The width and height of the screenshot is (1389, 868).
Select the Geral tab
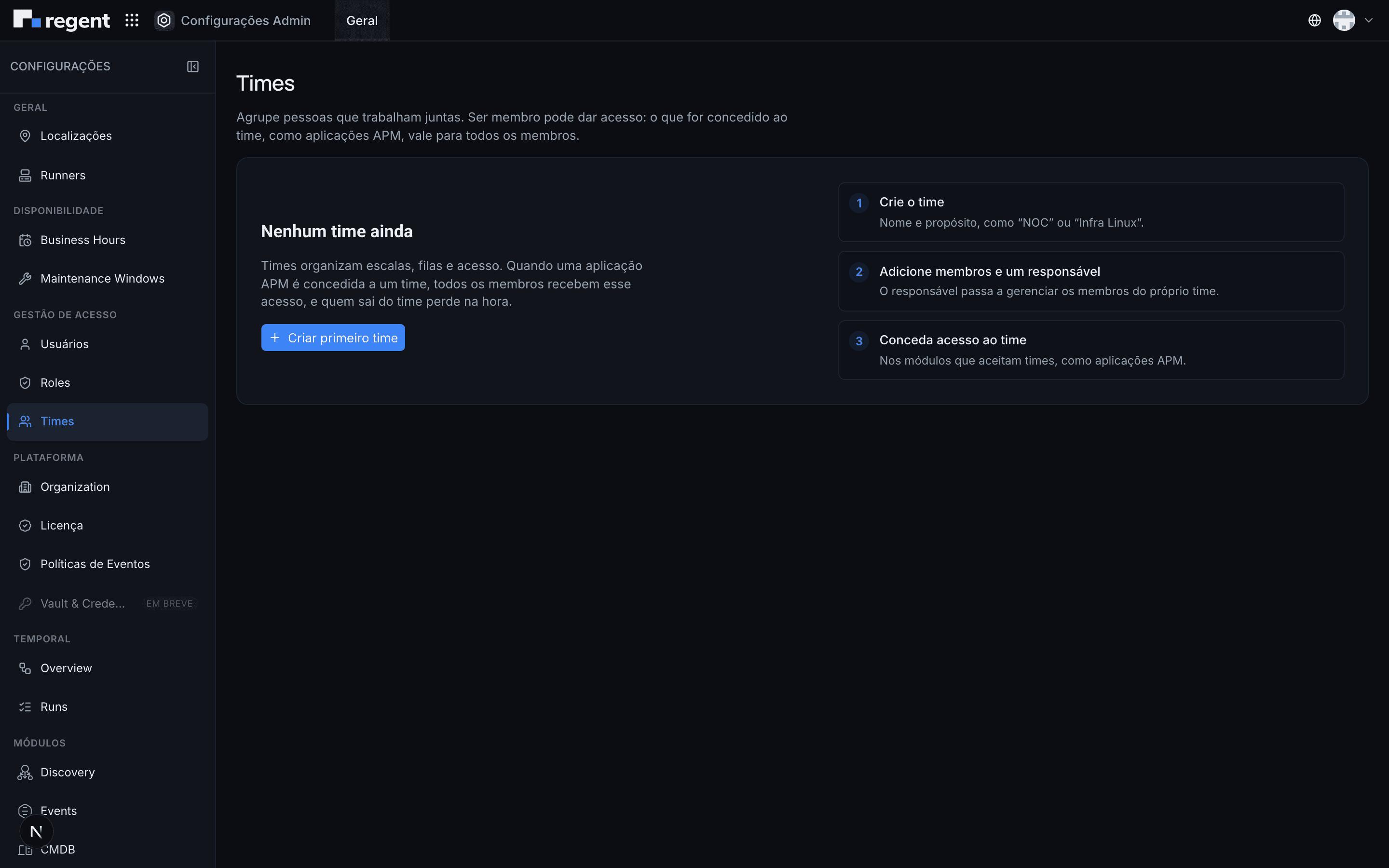[362, 21]
